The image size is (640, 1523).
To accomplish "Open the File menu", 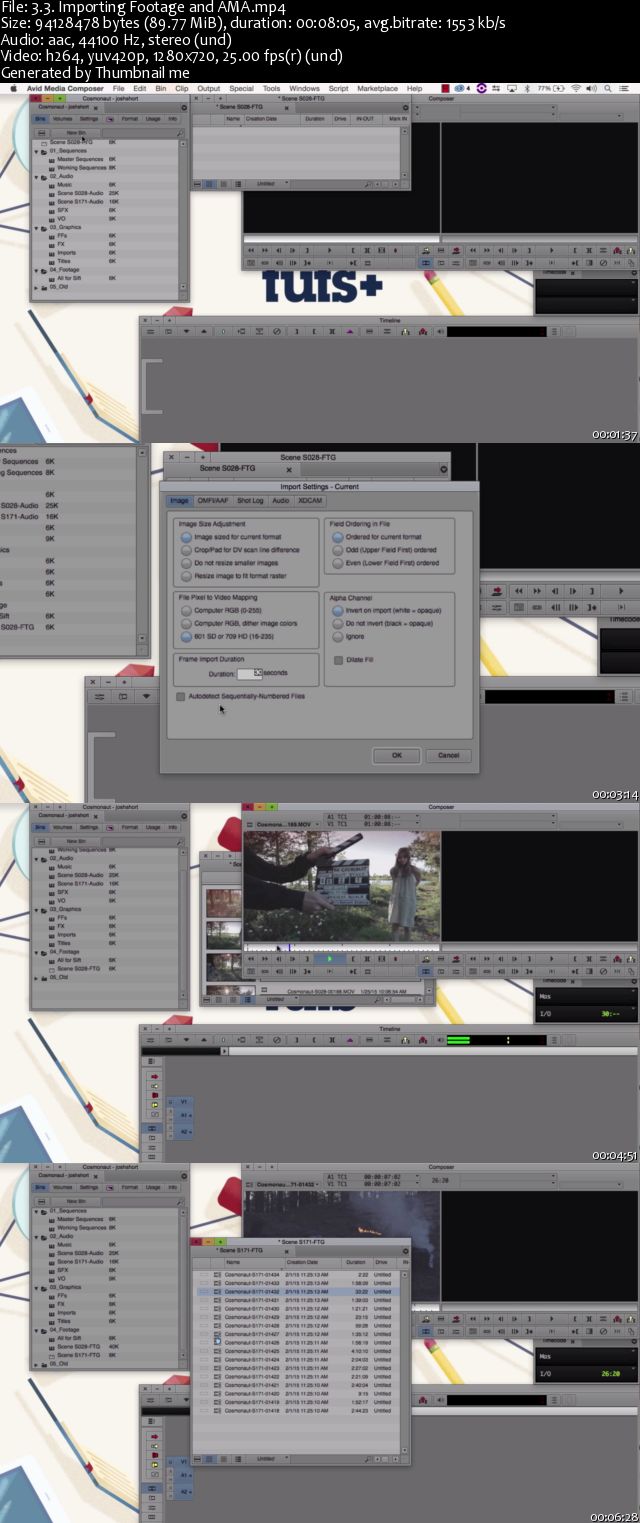I will [x=119, y=88].
